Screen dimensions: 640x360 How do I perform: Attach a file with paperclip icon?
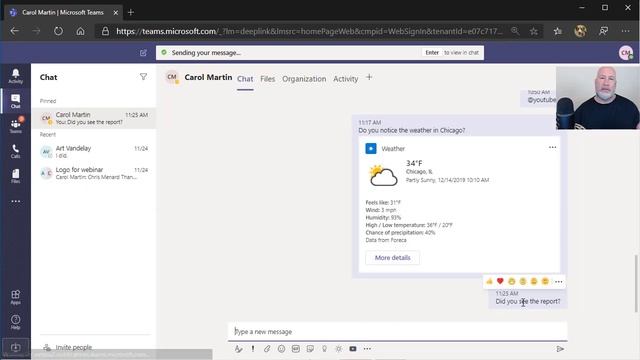[267, 349]
